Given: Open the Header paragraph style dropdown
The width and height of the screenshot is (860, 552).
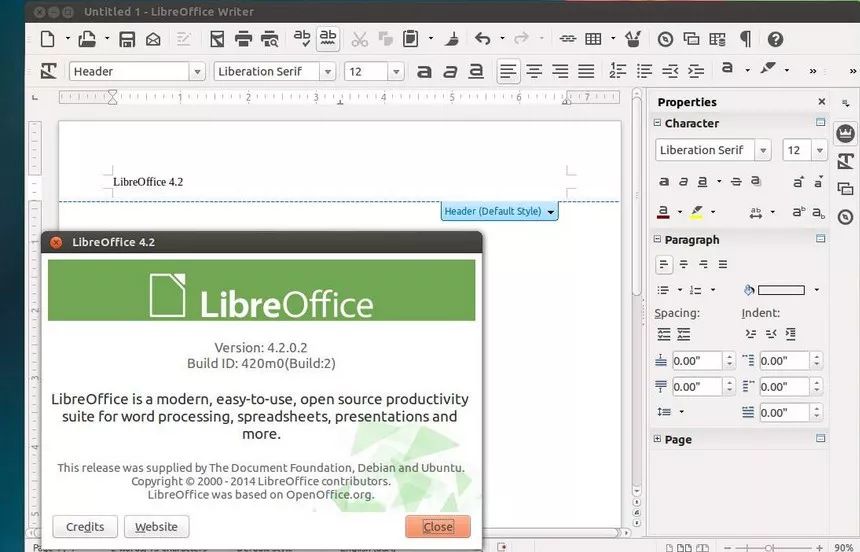Looking at the screenshot, I should tap(196, 72).
